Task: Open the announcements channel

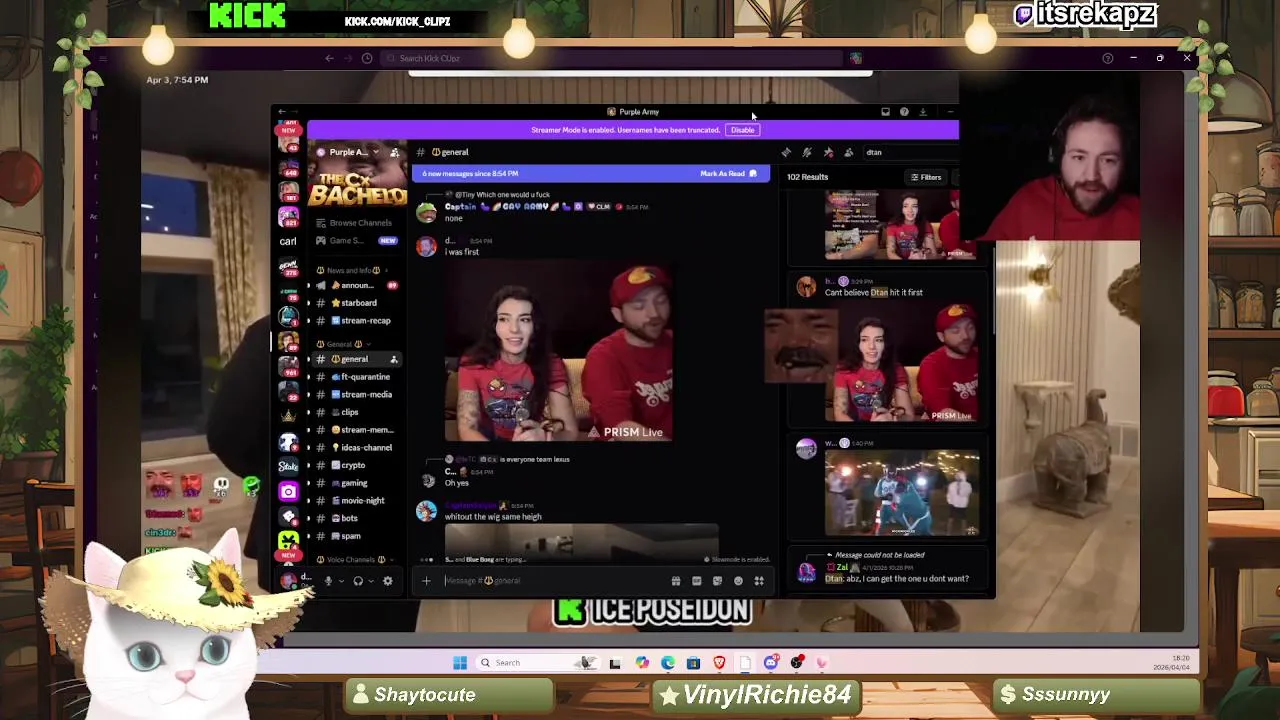Action: pyautogui.click(x=355, y=286)
